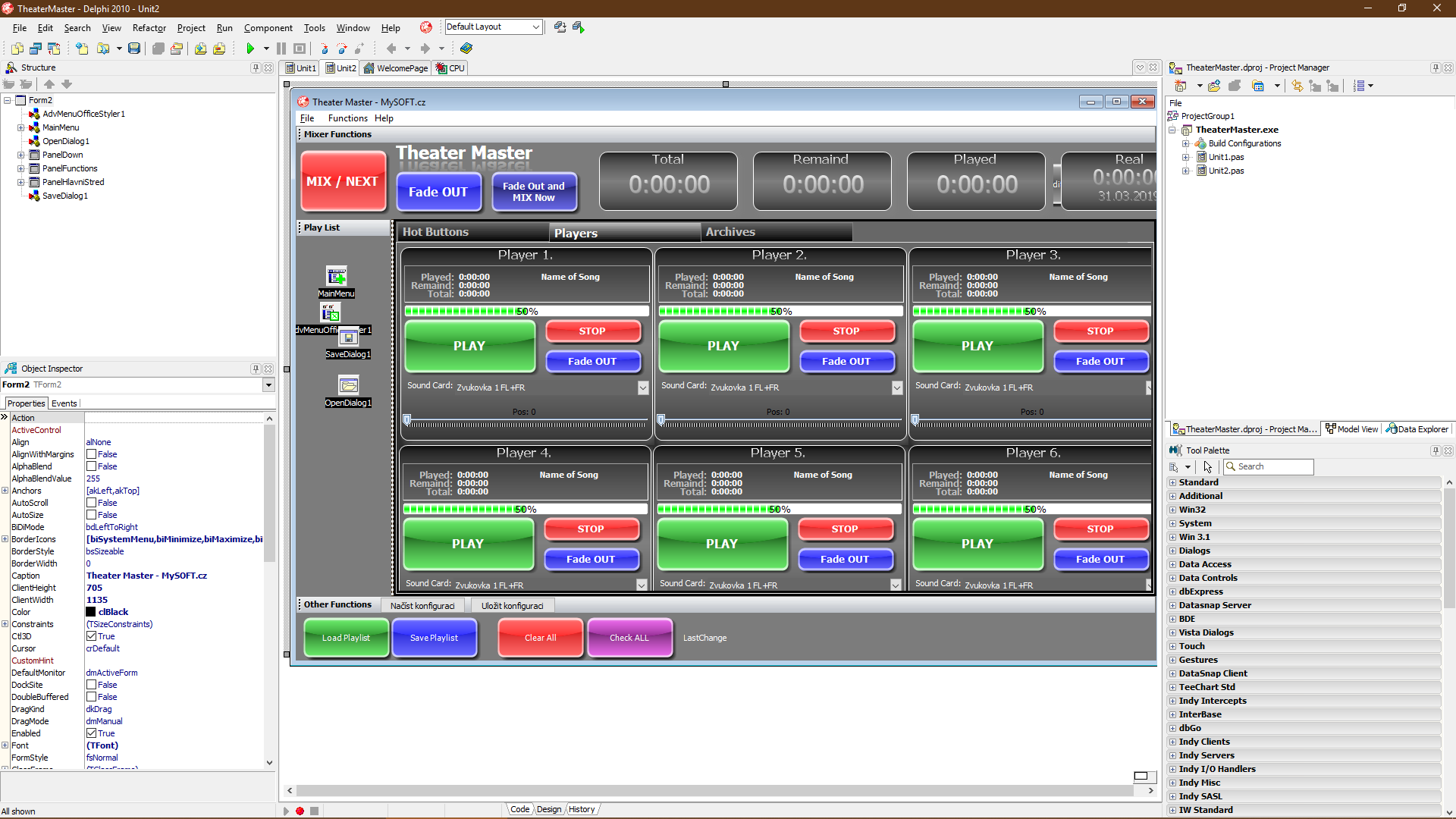The height and width of the screenshot is (819, 1456).
Task: Click the Caption property value field
Action: [x=174, y=576]
